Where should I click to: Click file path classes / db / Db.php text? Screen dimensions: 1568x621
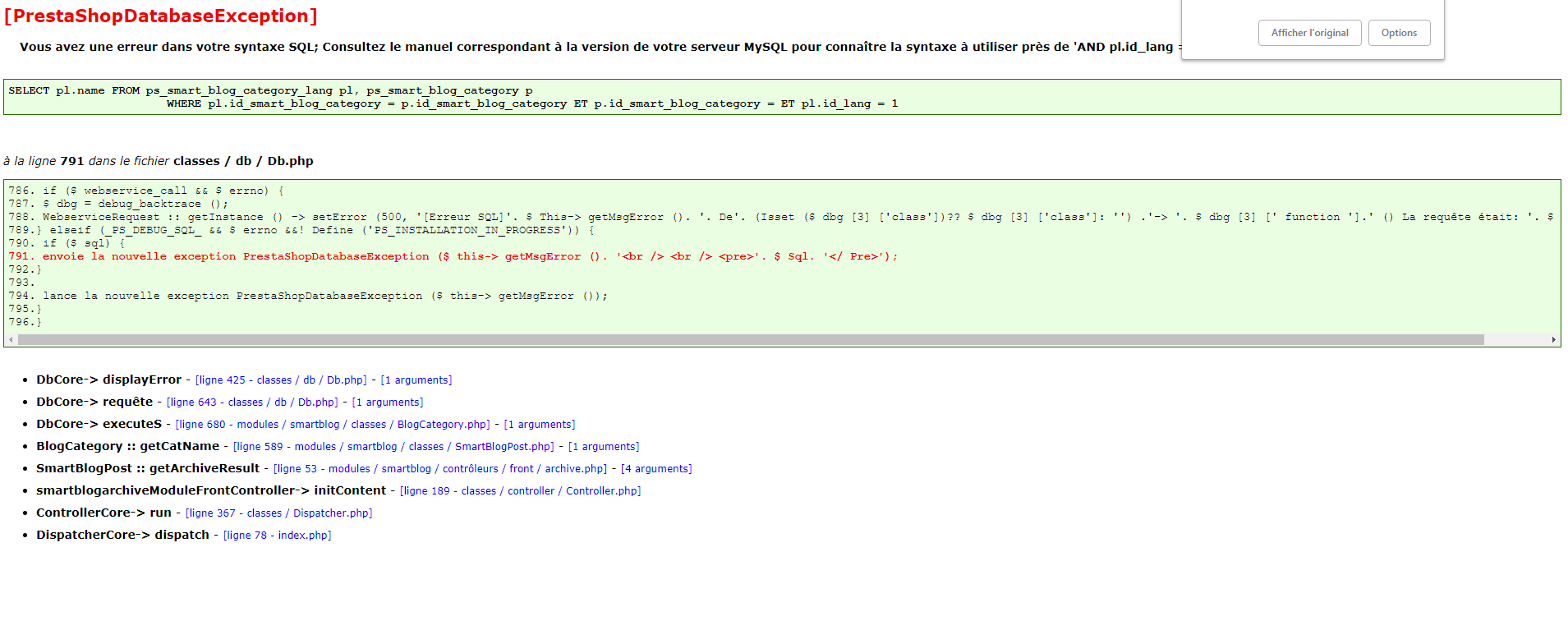point(243,161)
